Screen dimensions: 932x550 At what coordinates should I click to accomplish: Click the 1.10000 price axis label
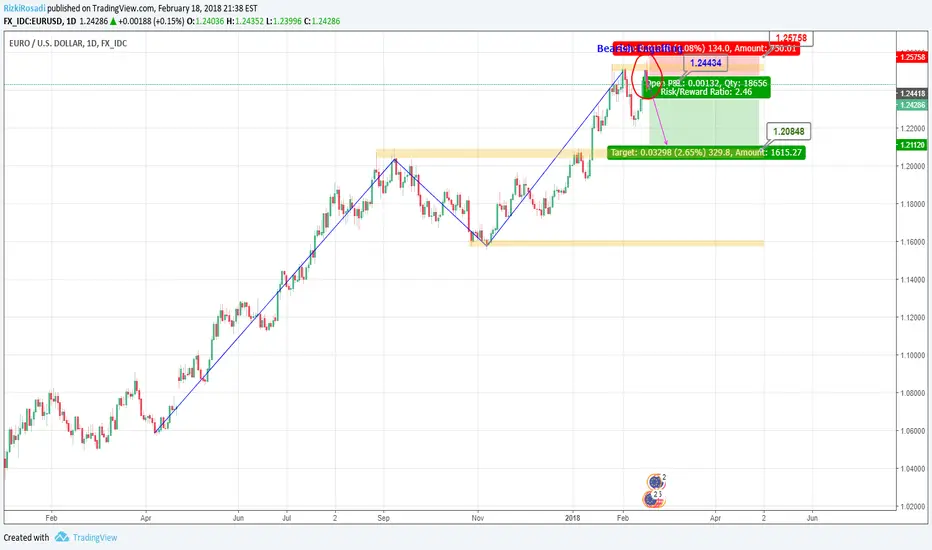click(x=914, y=356)
